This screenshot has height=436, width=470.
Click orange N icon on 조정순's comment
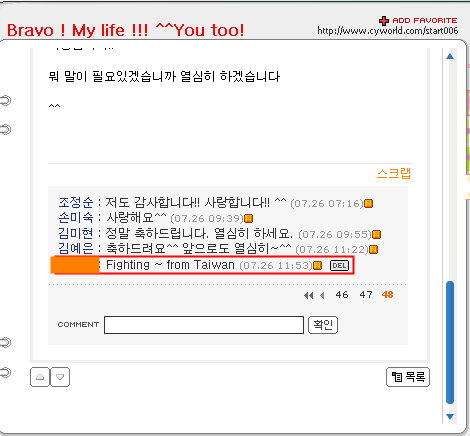[x=368, y=203]
